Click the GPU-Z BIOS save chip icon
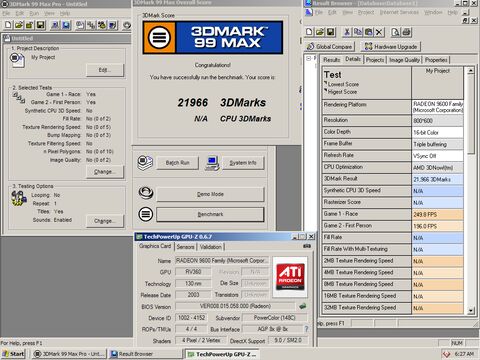 (303, 306)
